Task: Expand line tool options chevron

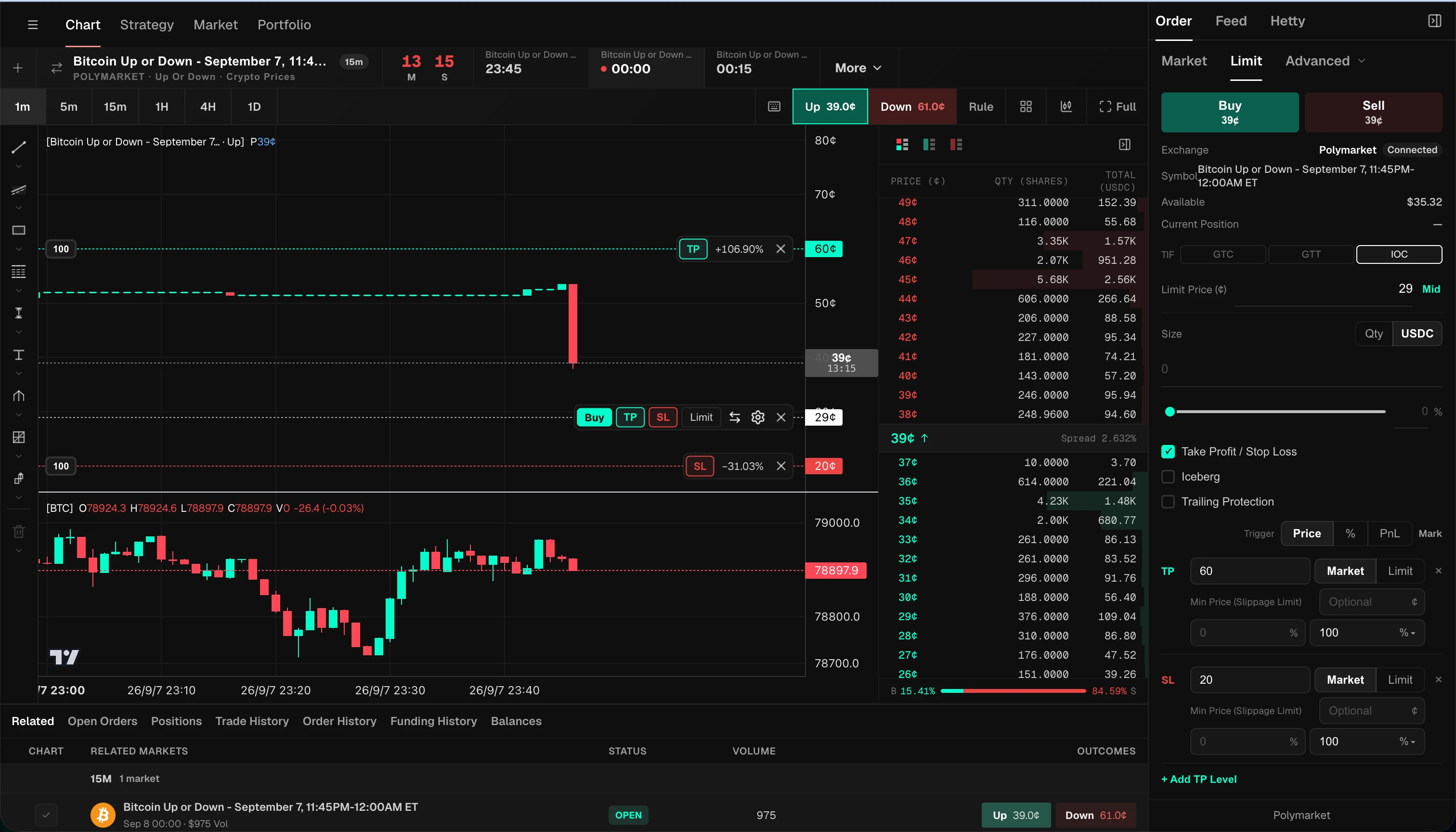Action: click(18, 167)
